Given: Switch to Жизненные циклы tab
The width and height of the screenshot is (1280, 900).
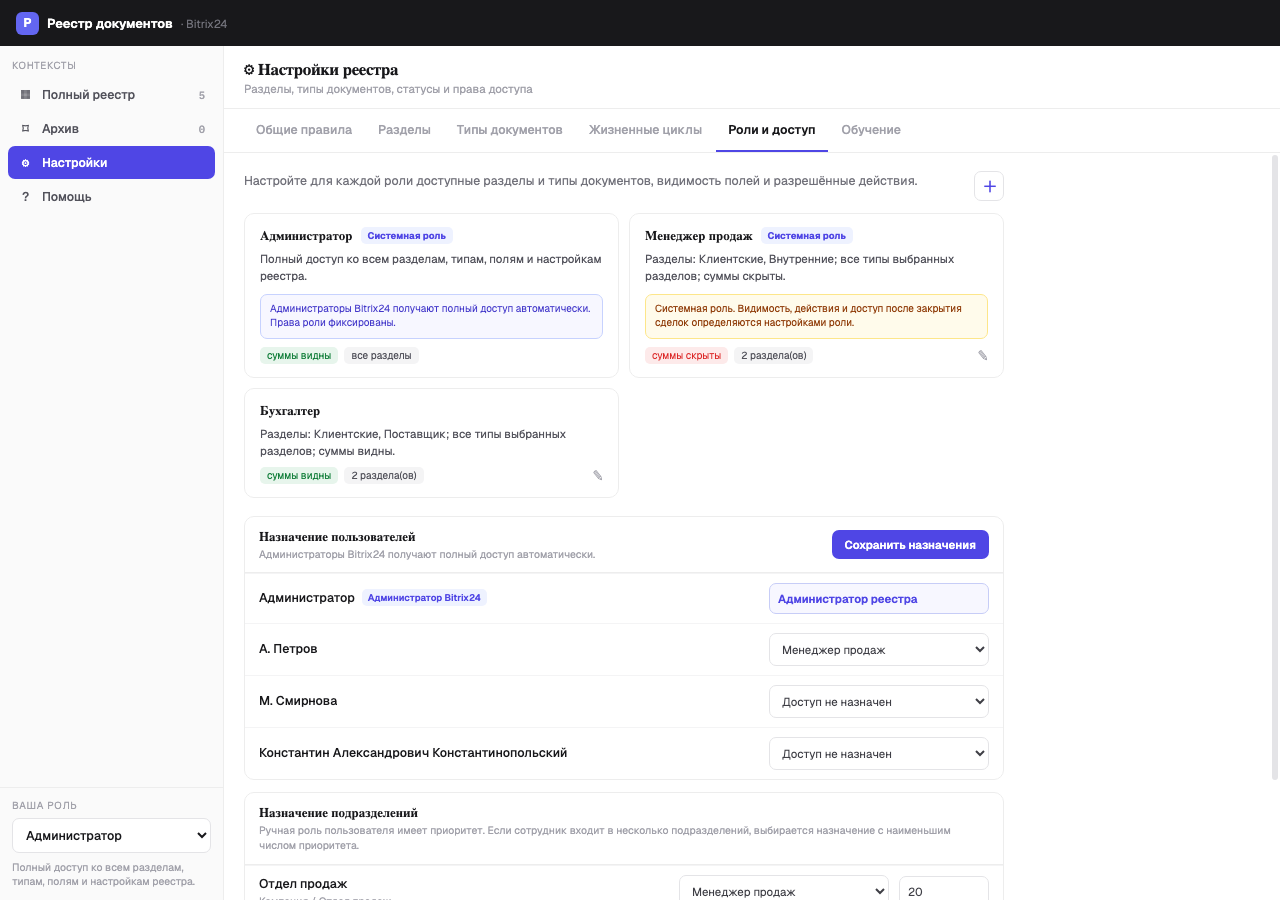Looking at the screenshot, I should click(x=646, y=130).
